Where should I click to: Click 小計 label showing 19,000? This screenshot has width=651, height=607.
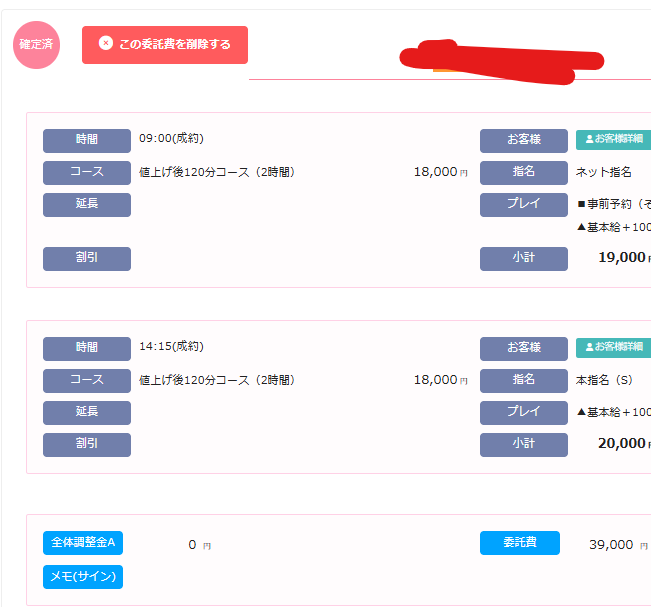(x=523, y=258)
